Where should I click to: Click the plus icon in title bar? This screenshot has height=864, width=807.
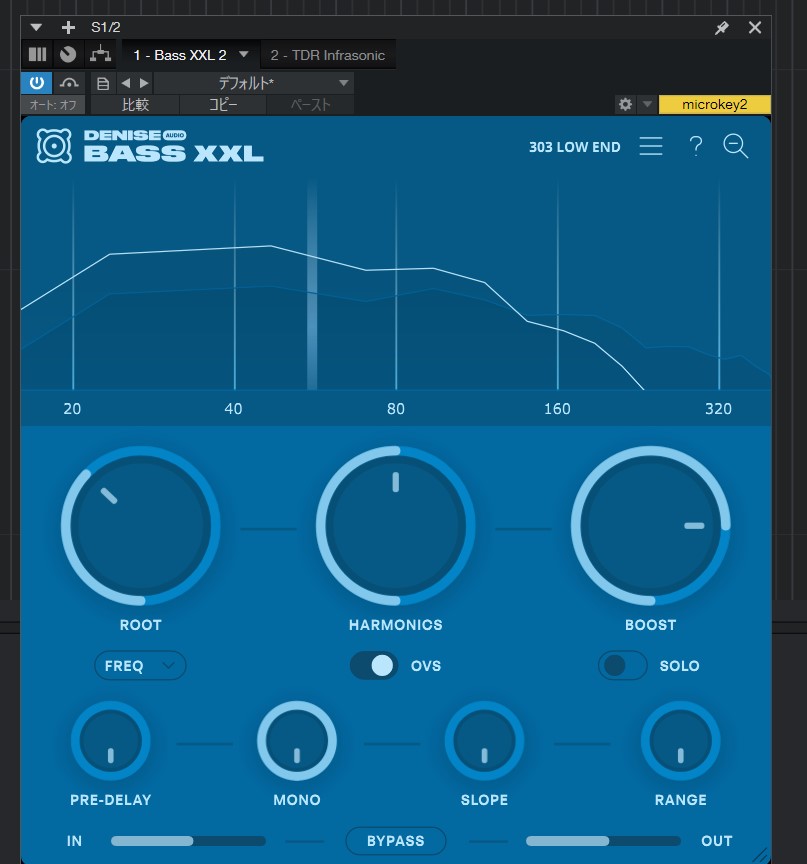tap(68, 28)
